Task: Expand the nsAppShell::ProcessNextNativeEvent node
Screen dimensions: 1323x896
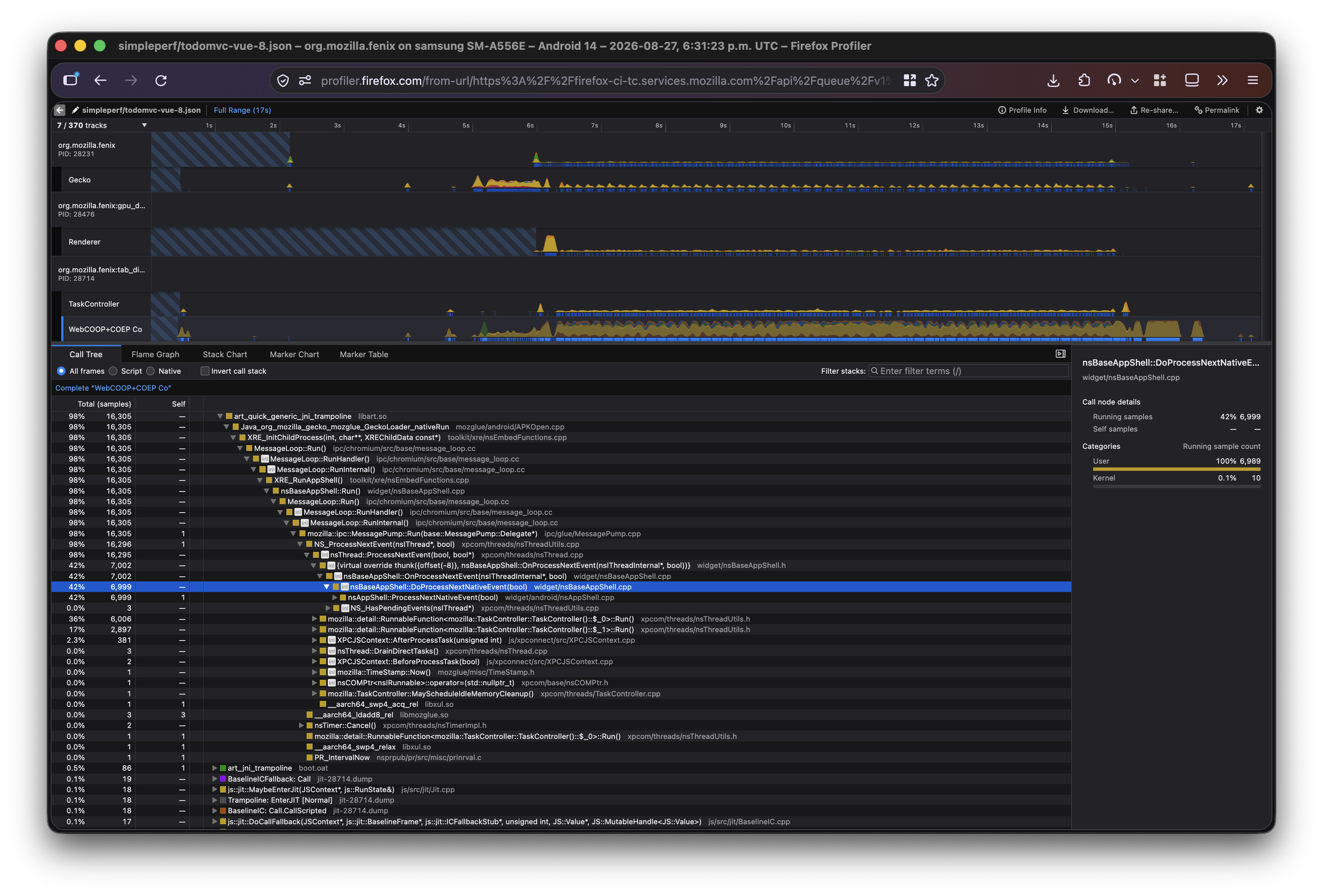Action: [335, 597]
